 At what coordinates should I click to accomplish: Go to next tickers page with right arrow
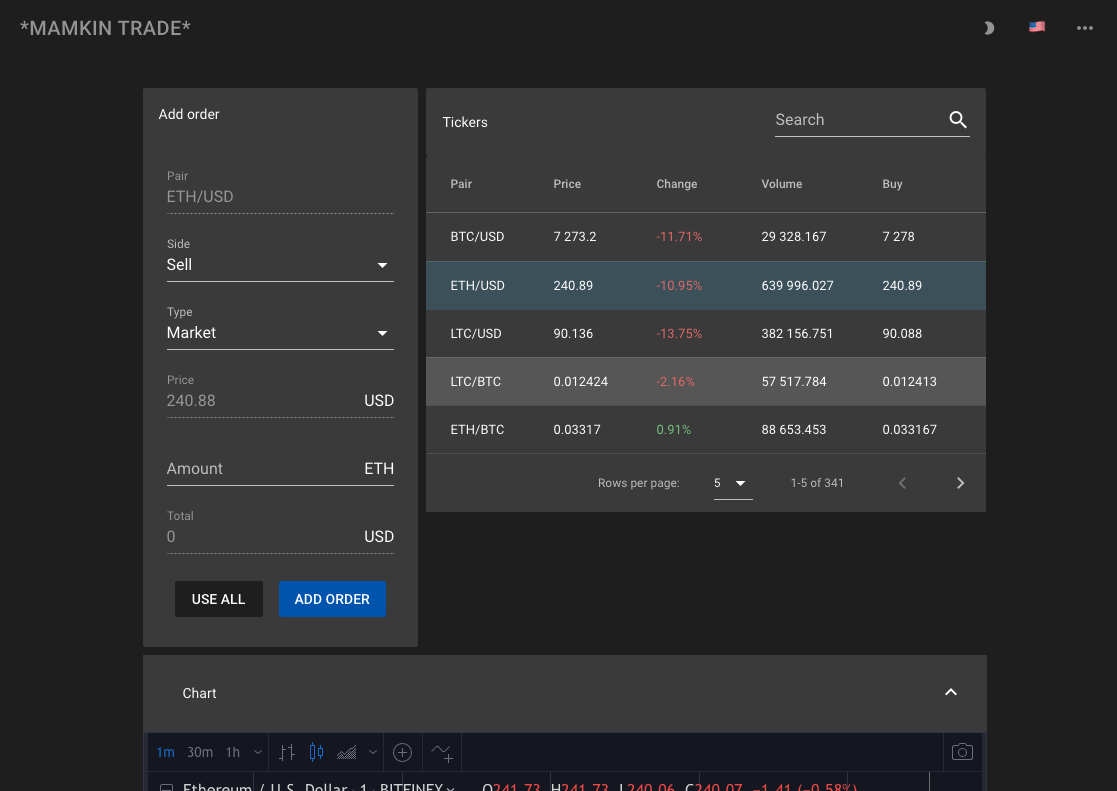click(x=960, y=482)
